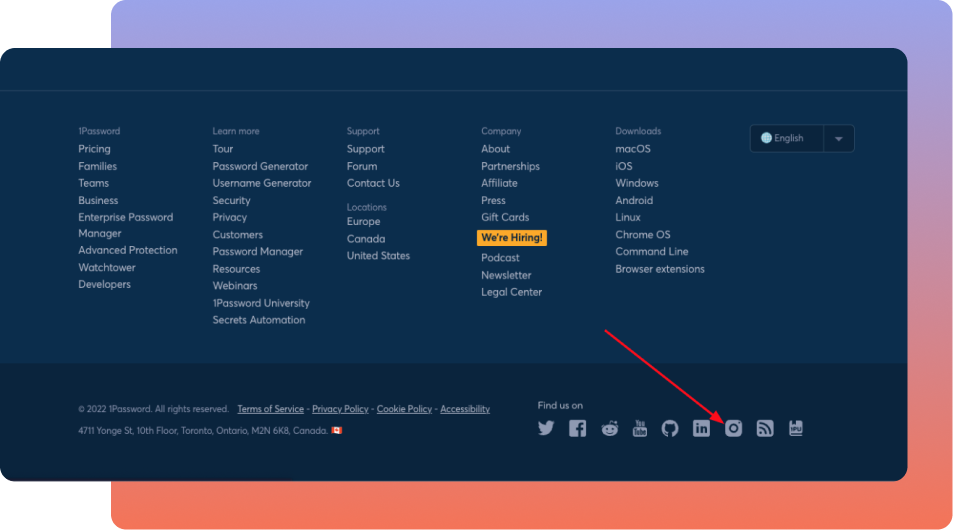Click the We're Hiring! badge
The height and width of the screenshot is (530, 953).
[511, 238]
